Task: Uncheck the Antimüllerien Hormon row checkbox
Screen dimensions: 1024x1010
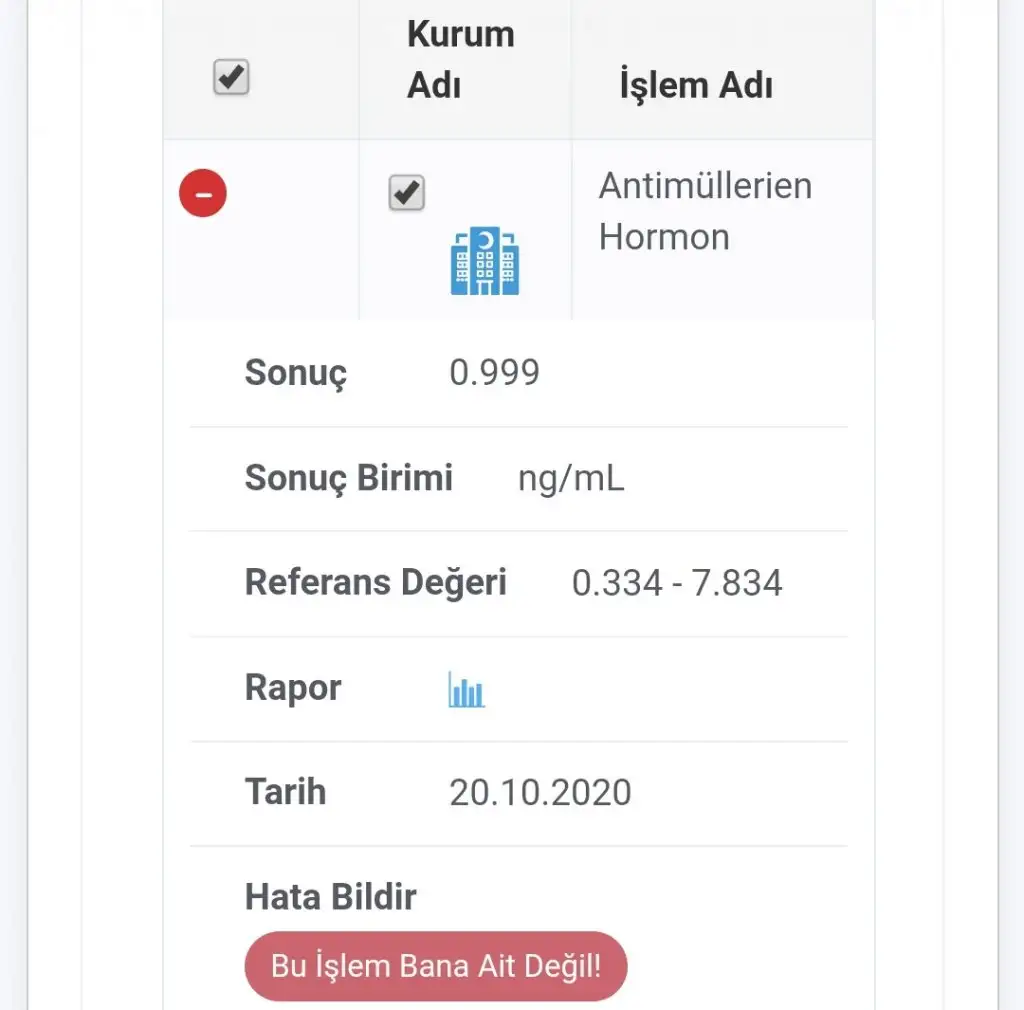Action: tap(406, 193)
